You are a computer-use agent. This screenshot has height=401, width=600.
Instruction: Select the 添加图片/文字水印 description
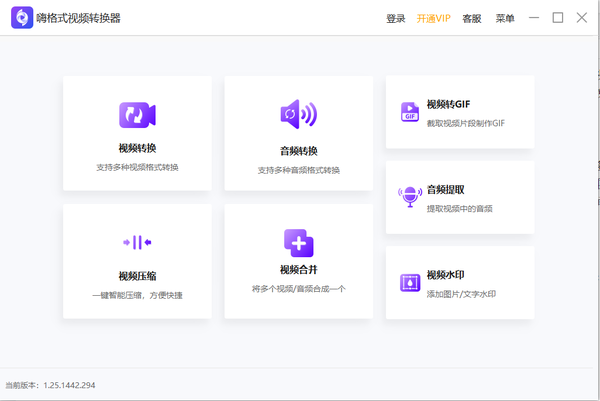click(x=461, y=294)
